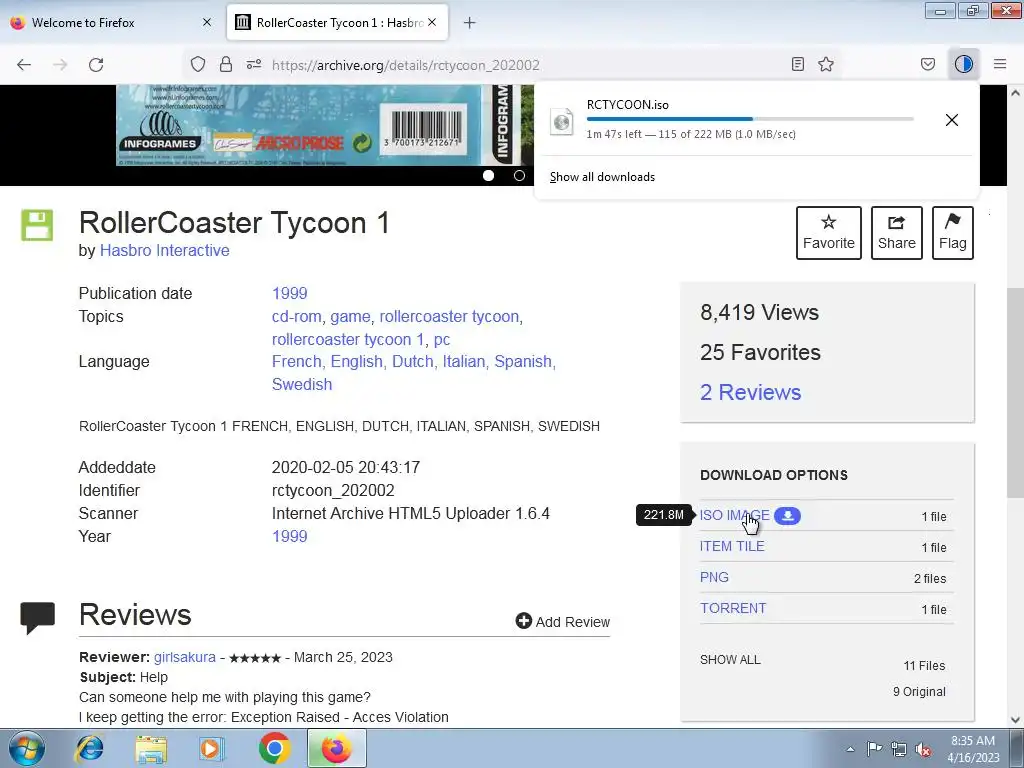The image size is (1024, 768).
Task: Open the Swedish language link
Action: tap(302, 385)
